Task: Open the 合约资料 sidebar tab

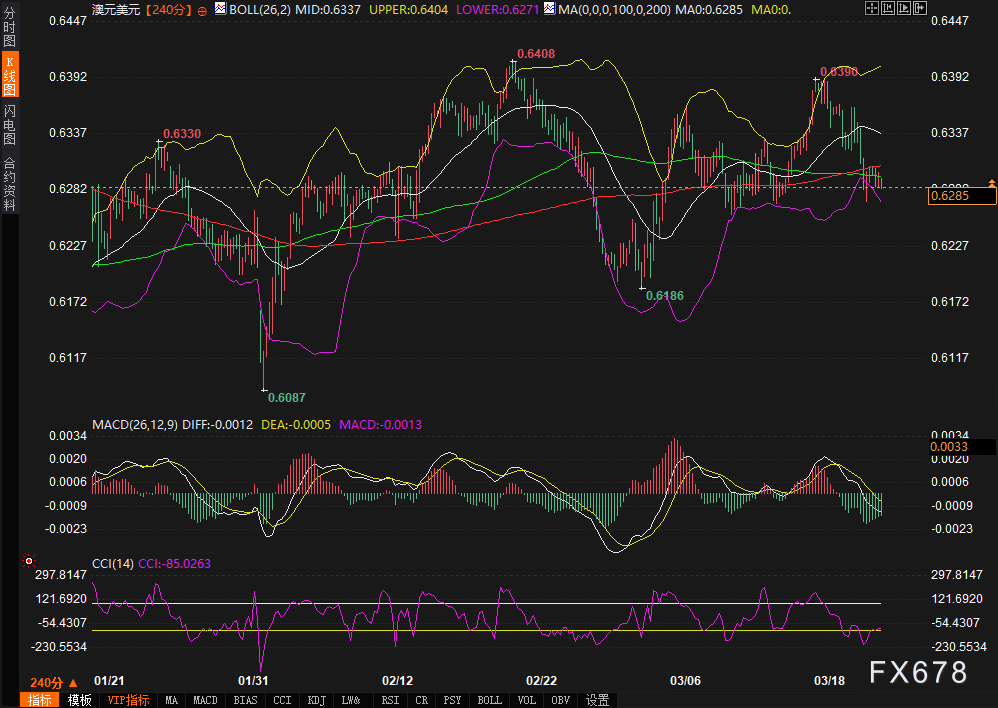Action: pyautogui.click(x=9, y=184)
